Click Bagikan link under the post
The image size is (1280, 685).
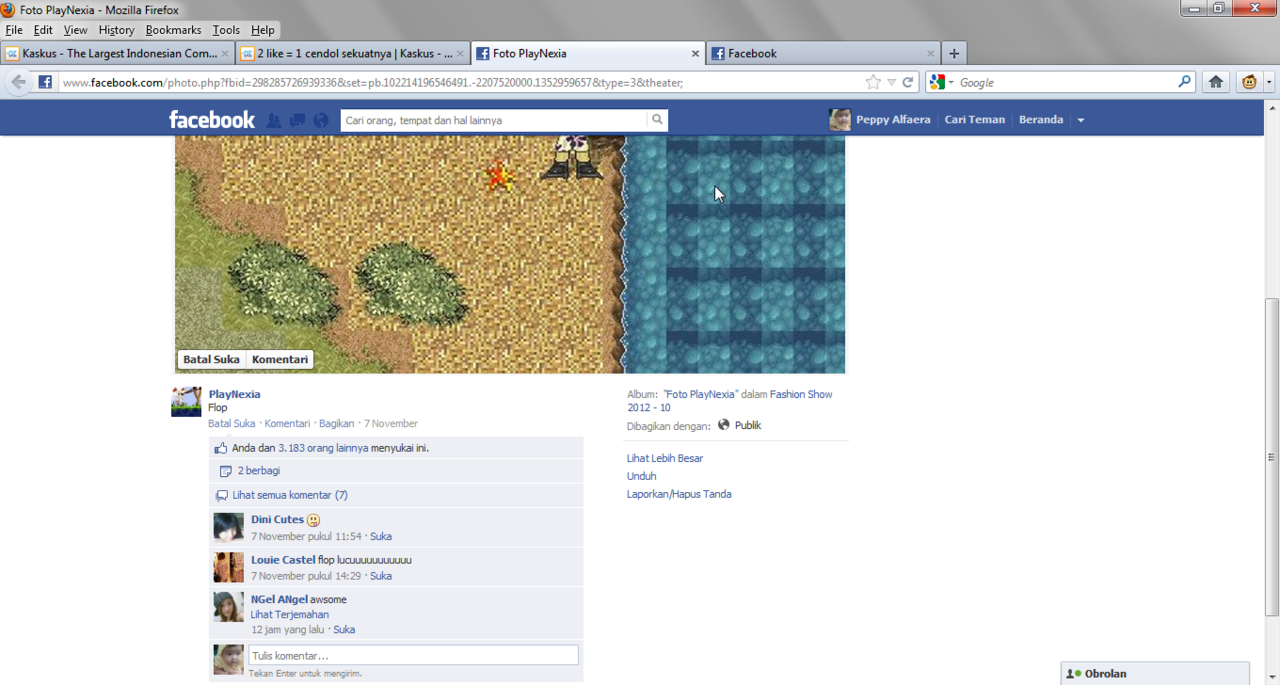(x=337, y=424)
